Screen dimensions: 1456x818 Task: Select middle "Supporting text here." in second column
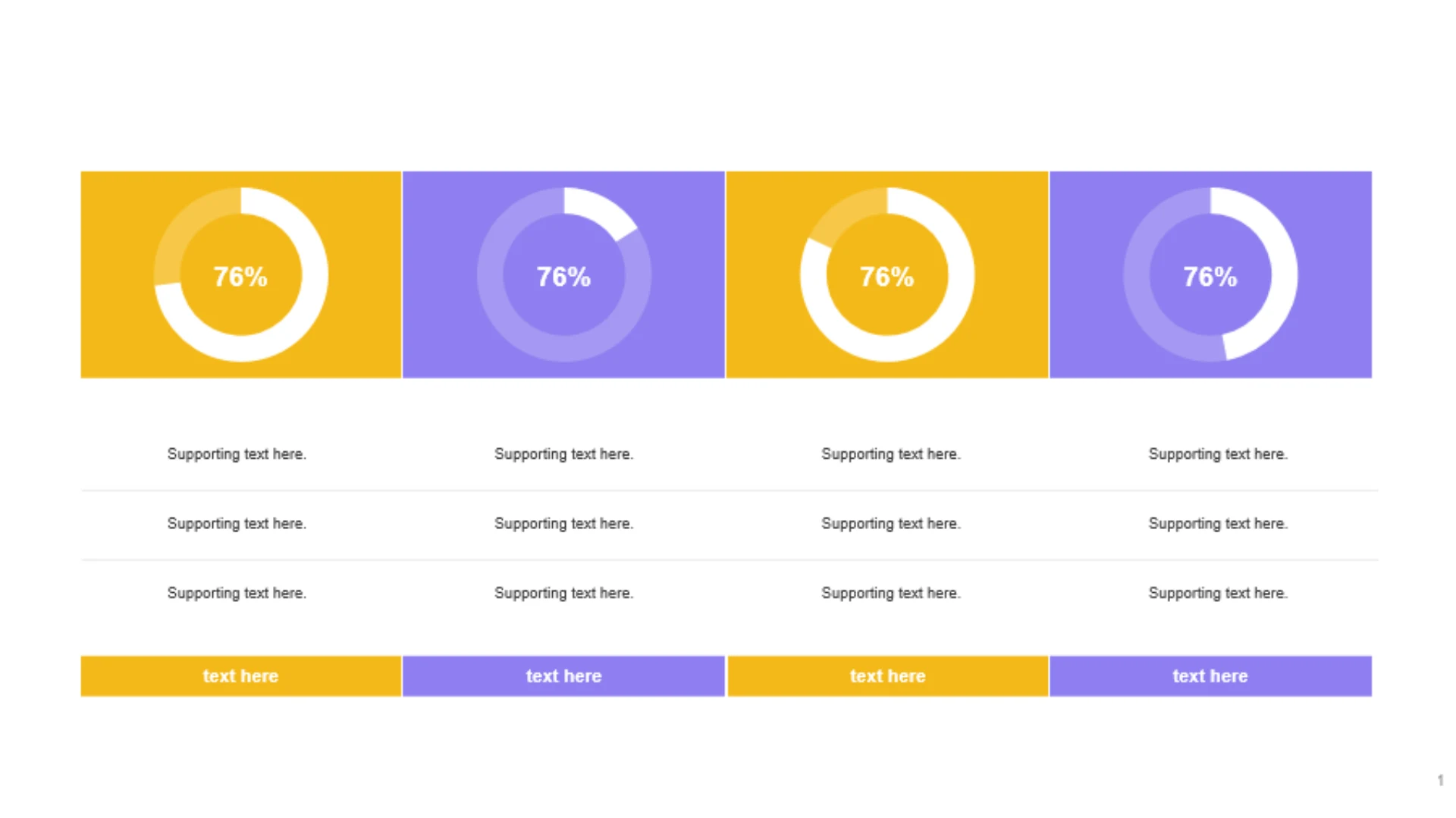(563, 524)
